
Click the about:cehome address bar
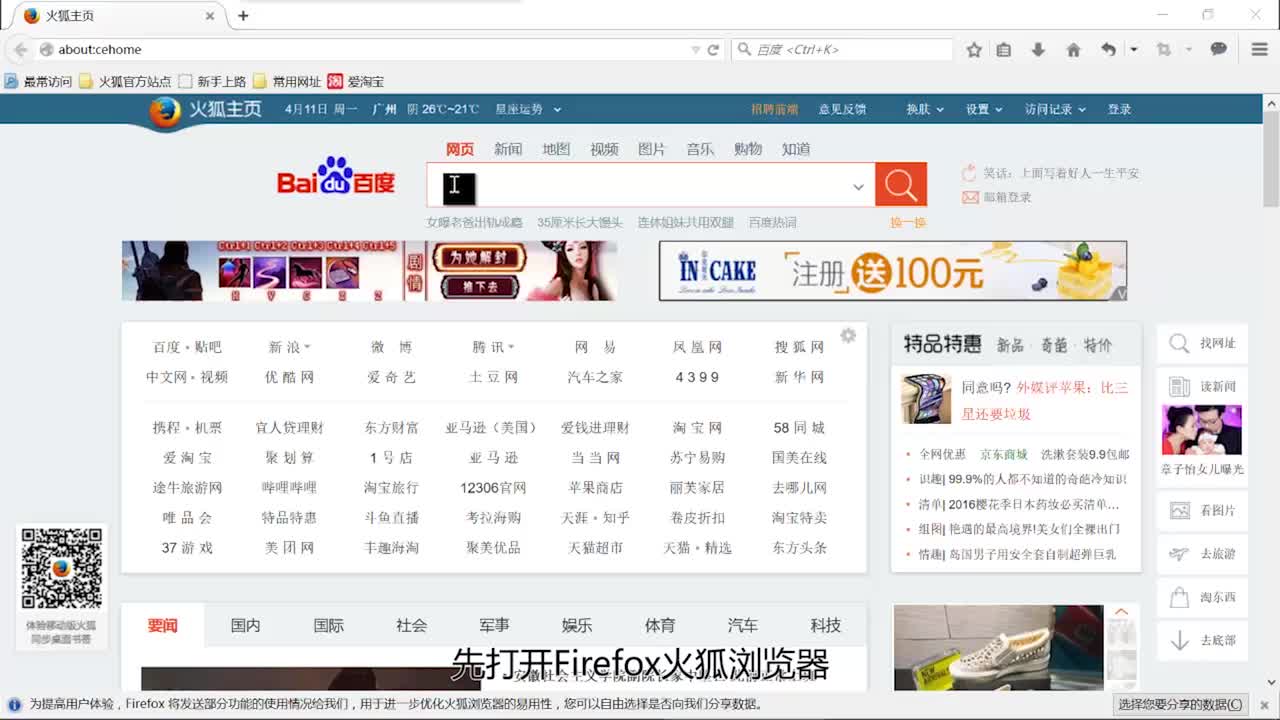click(370, 49)
